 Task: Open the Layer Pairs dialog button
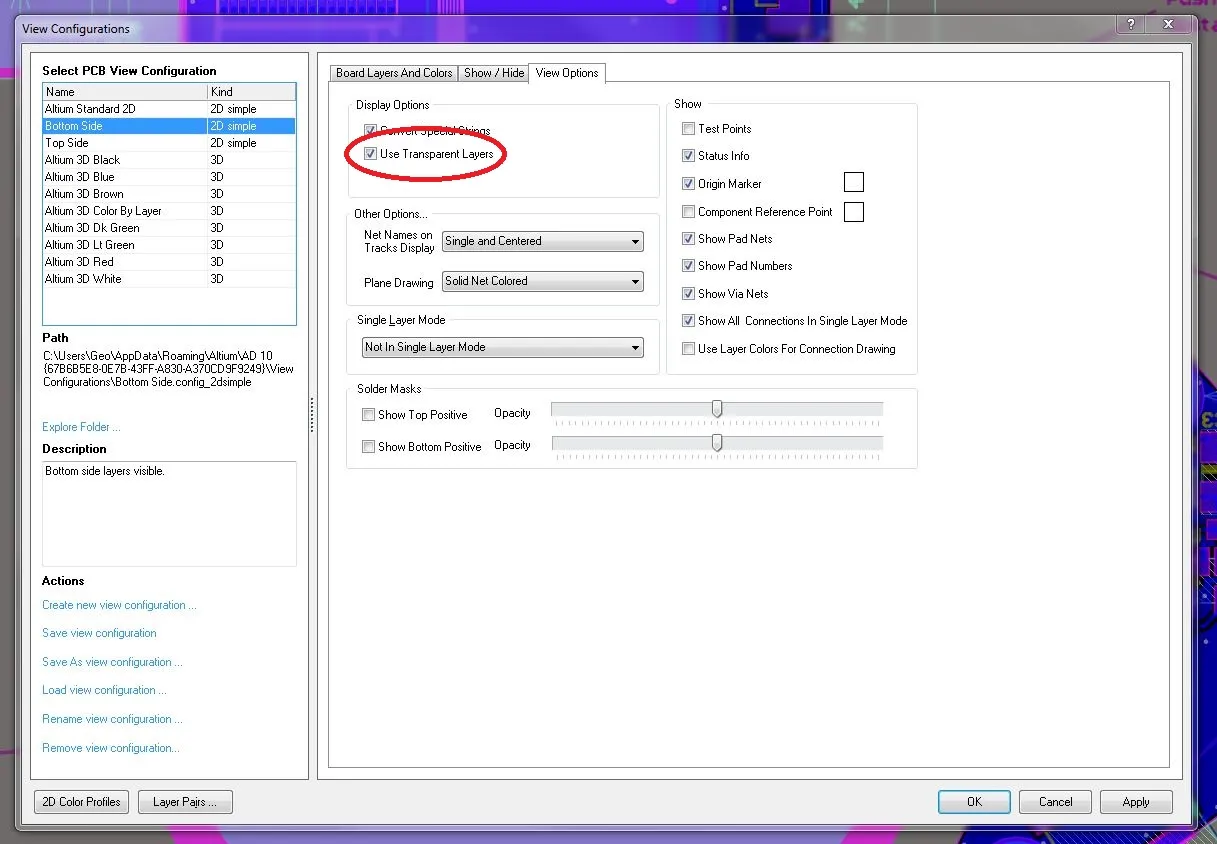pos(185,802)
